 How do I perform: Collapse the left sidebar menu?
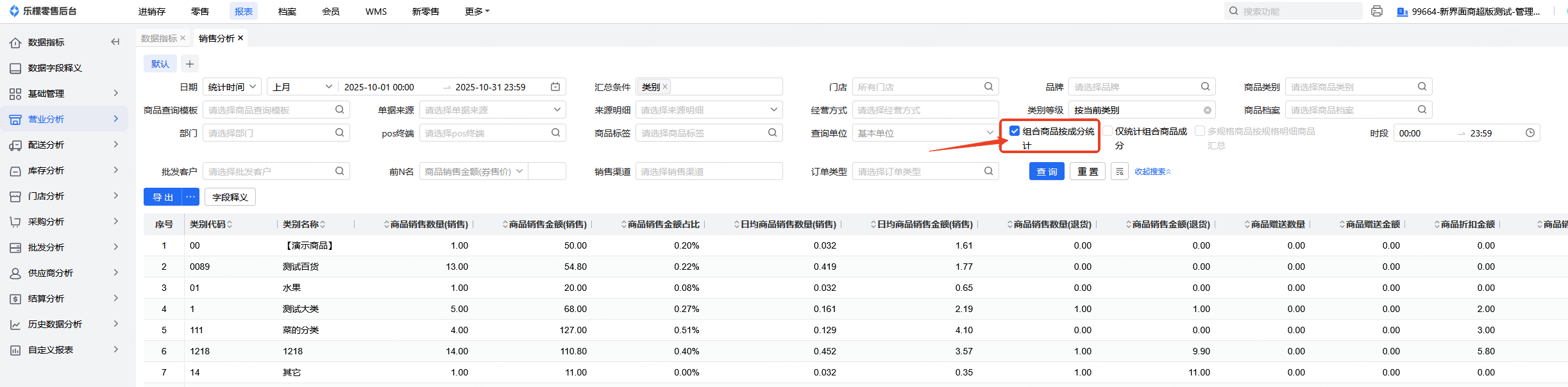(115, 42)
